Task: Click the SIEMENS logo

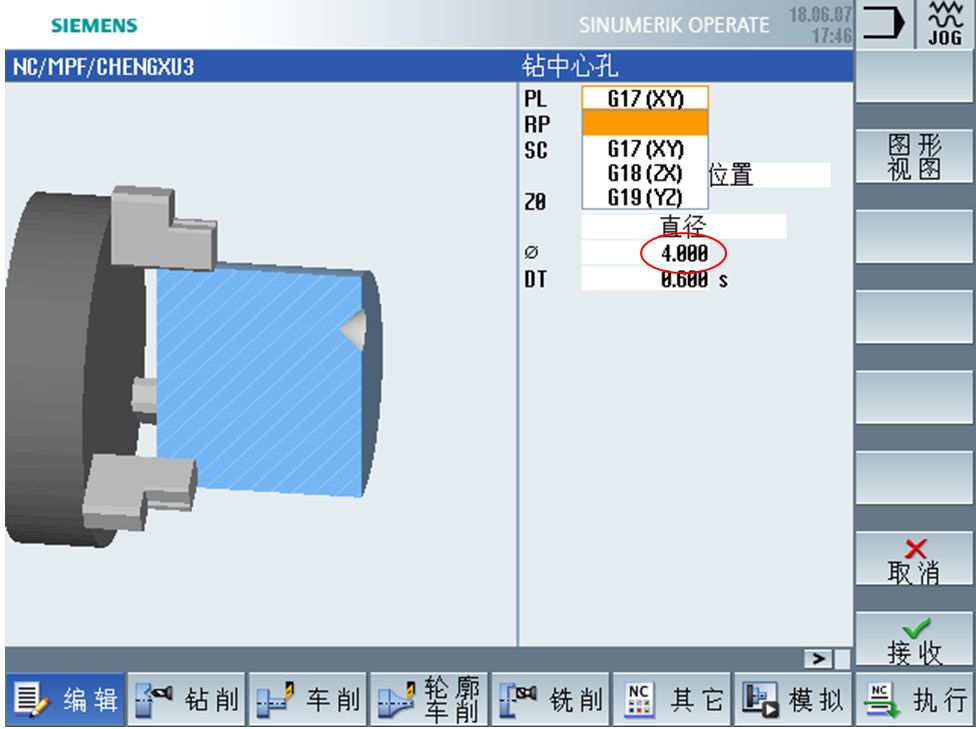Action: 94,26
